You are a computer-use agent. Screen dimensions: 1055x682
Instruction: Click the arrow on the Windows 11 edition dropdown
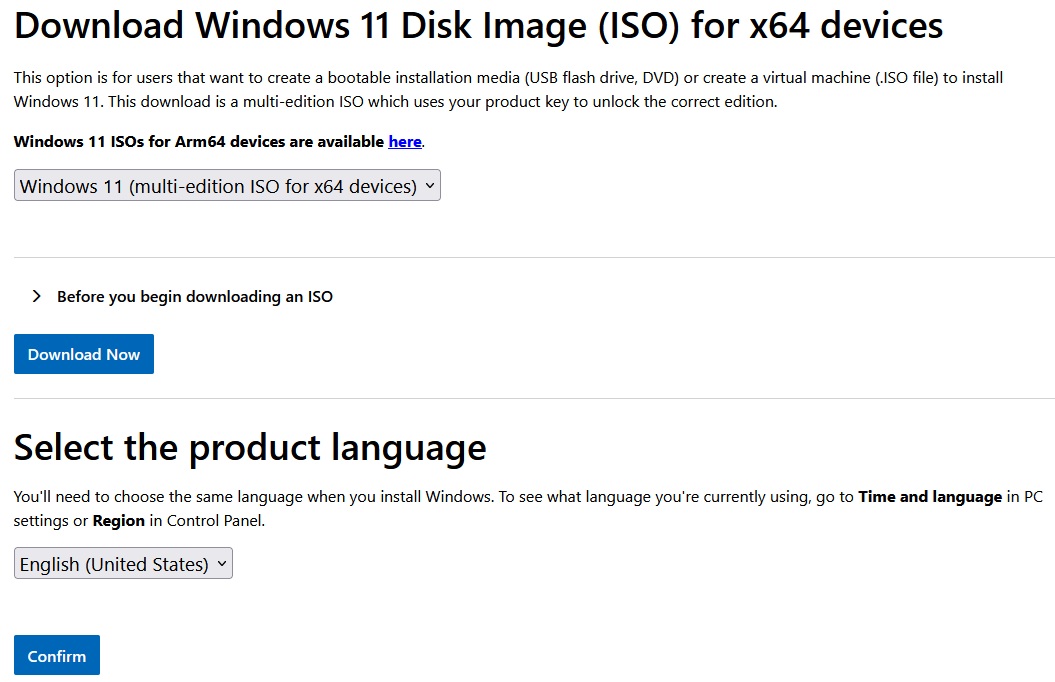click(x=429, y=185)
